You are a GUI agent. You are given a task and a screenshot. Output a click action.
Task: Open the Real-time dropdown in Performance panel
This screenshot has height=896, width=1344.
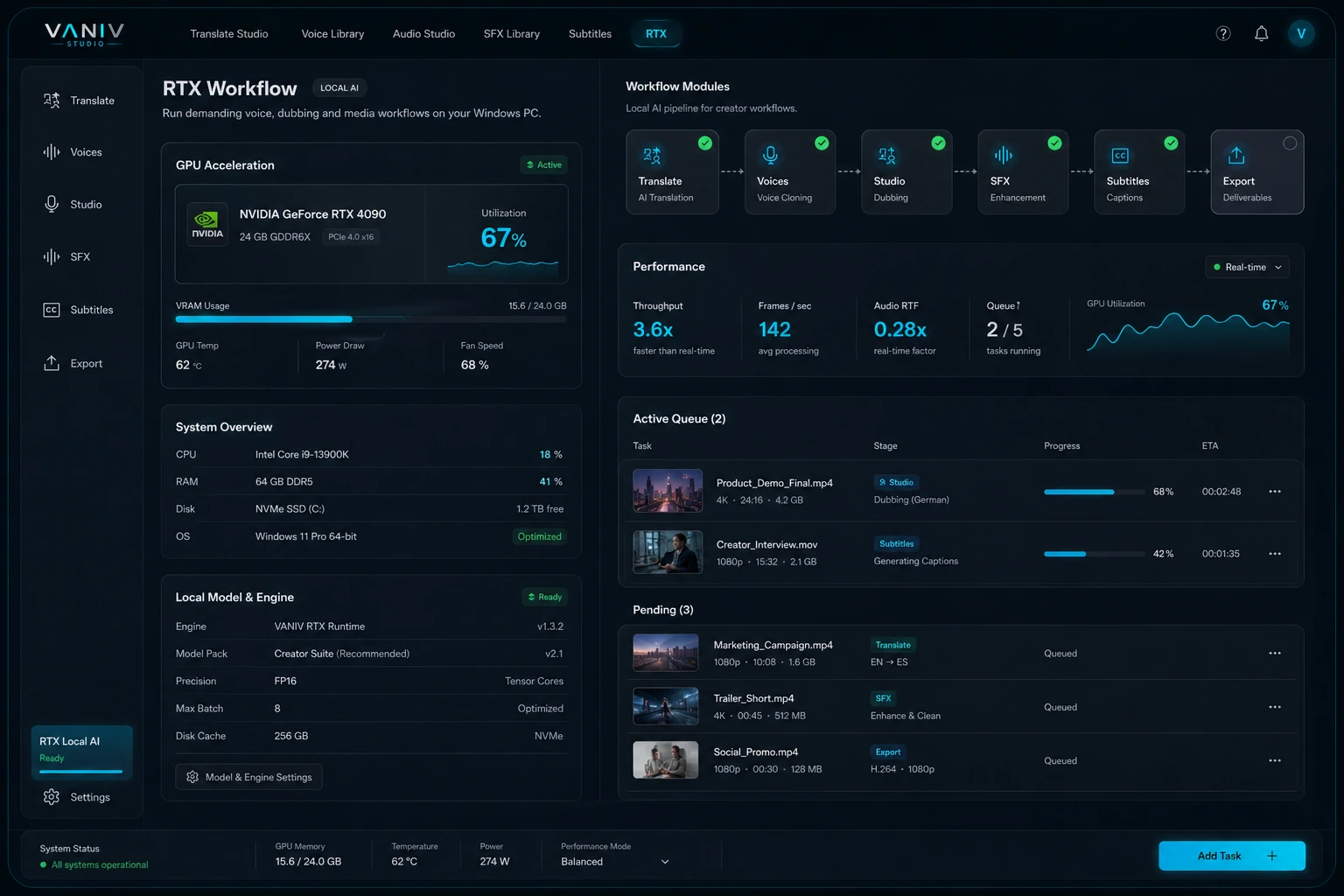1247,267
